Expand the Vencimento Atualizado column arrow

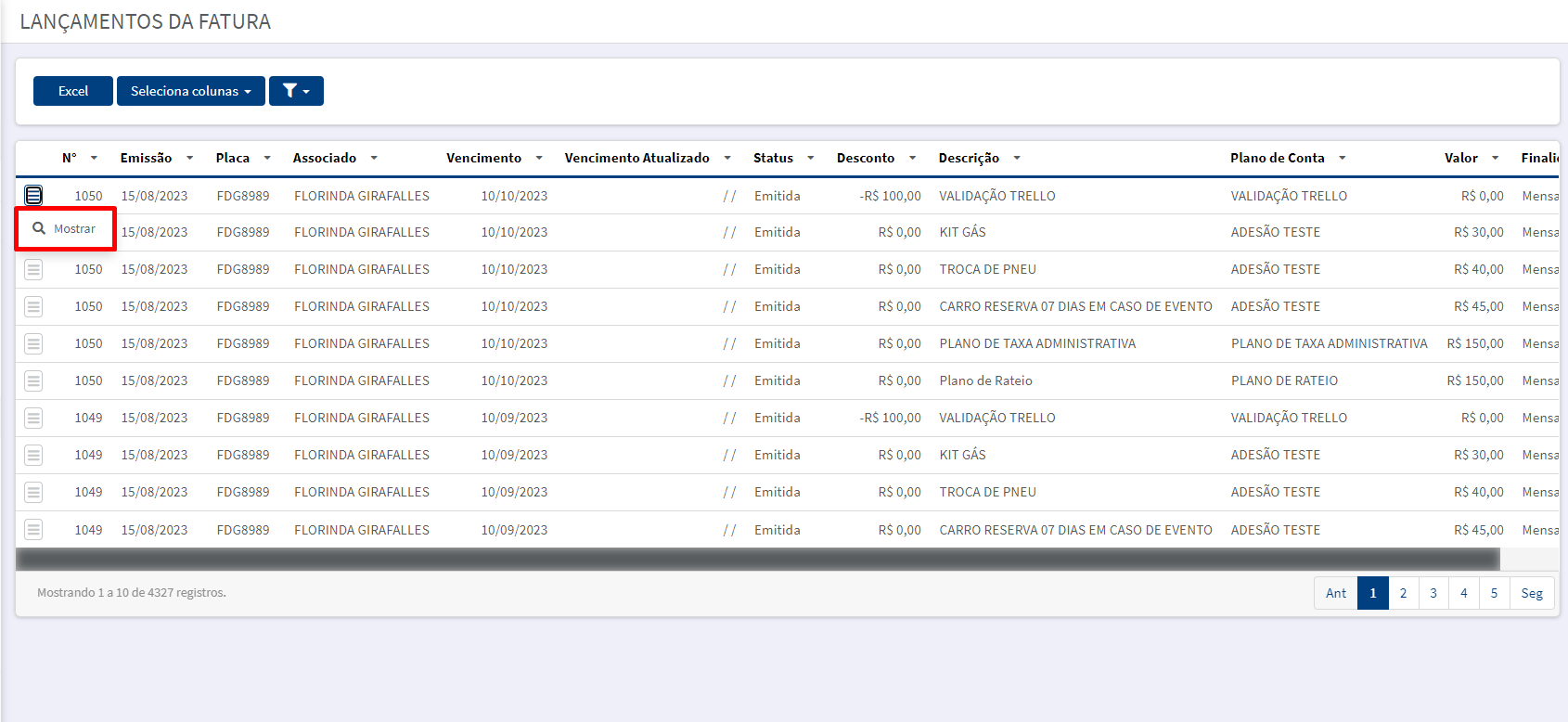point(727,158)
